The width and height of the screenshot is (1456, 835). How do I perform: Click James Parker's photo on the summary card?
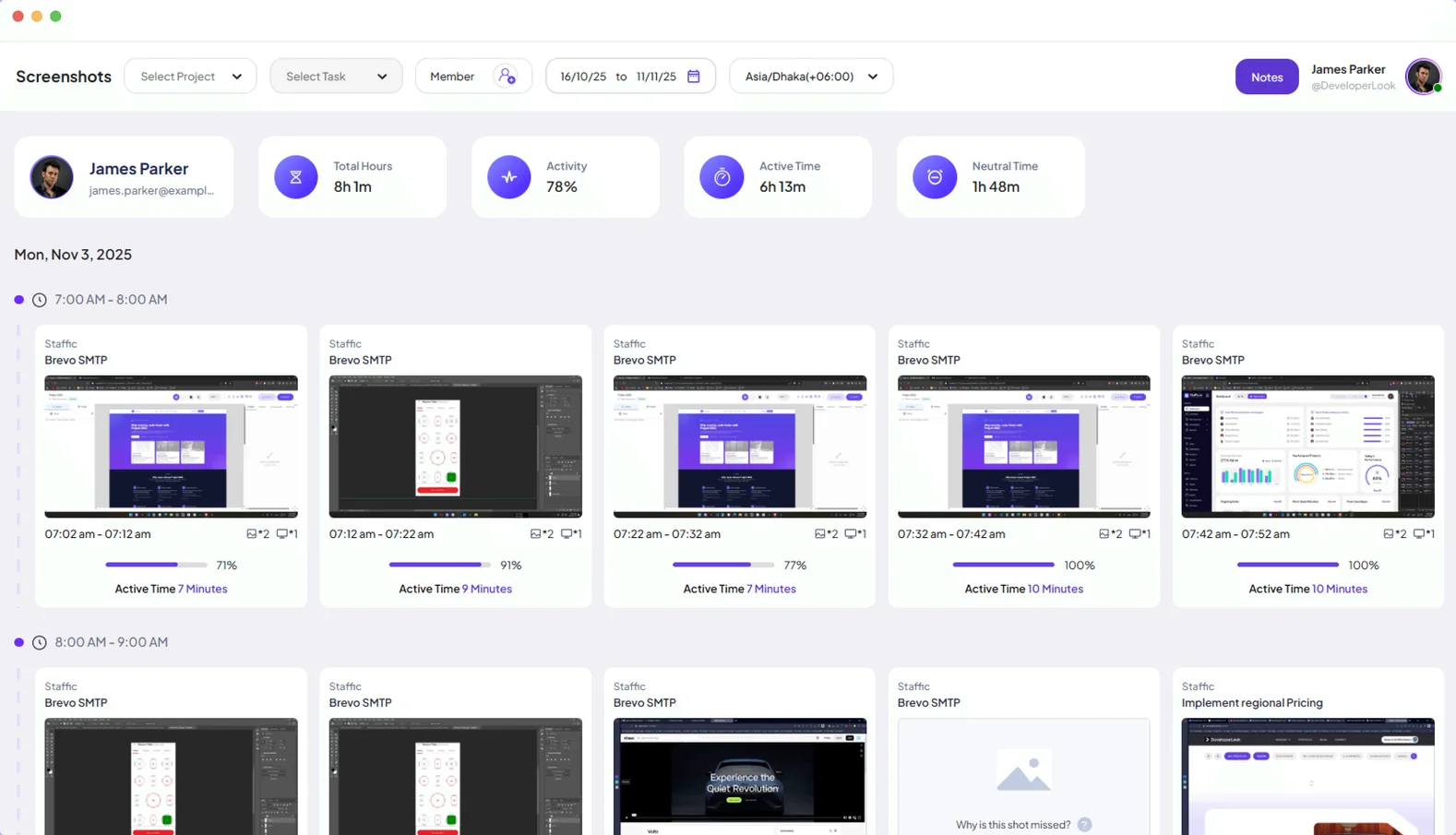point(52,177)
